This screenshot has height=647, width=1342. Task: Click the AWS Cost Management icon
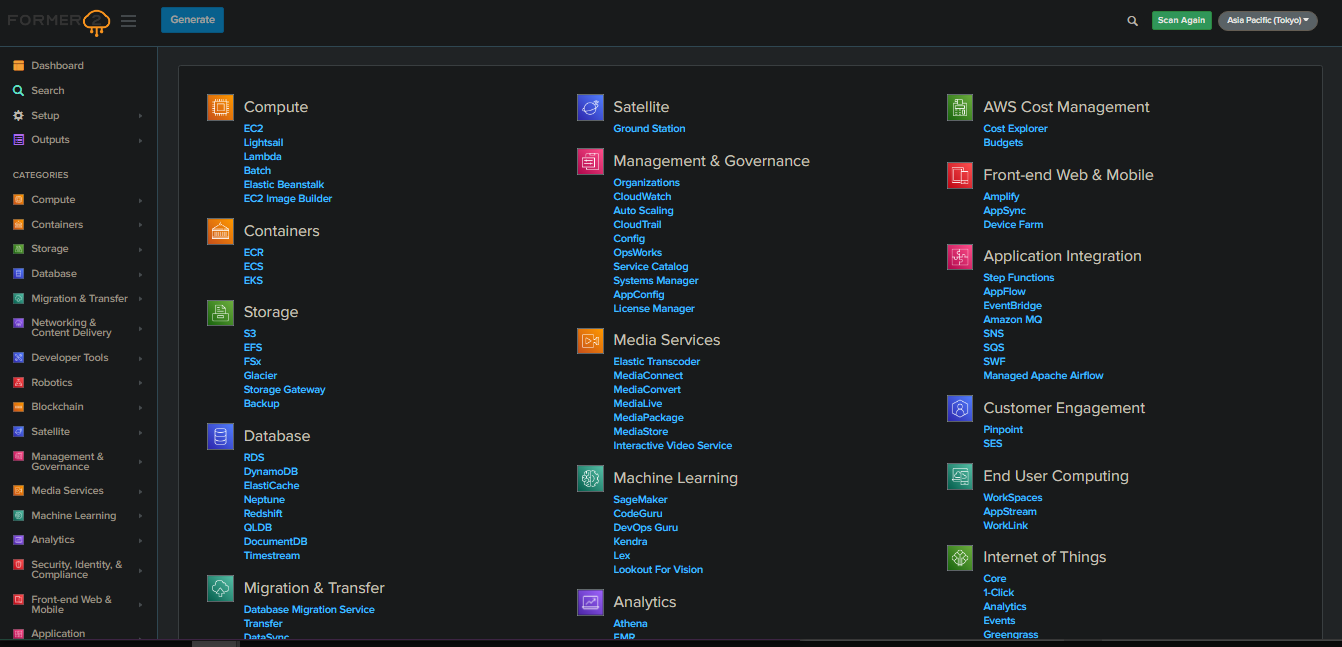[960, 107]
